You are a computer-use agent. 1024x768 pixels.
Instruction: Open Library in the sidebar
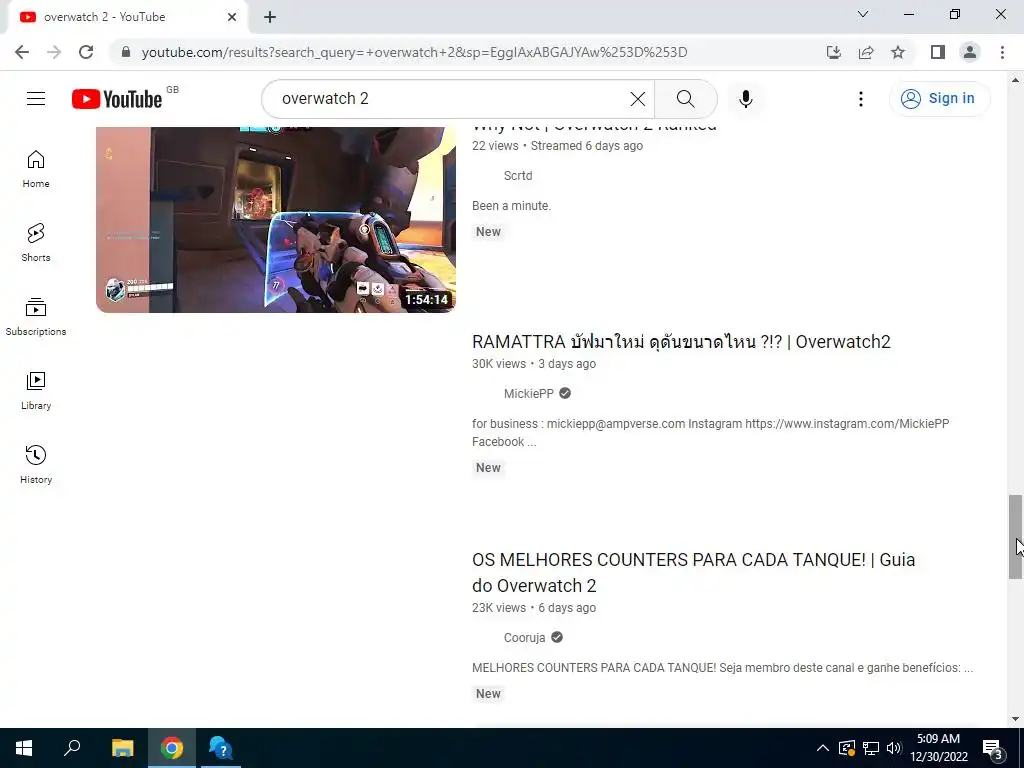(36, 391)
